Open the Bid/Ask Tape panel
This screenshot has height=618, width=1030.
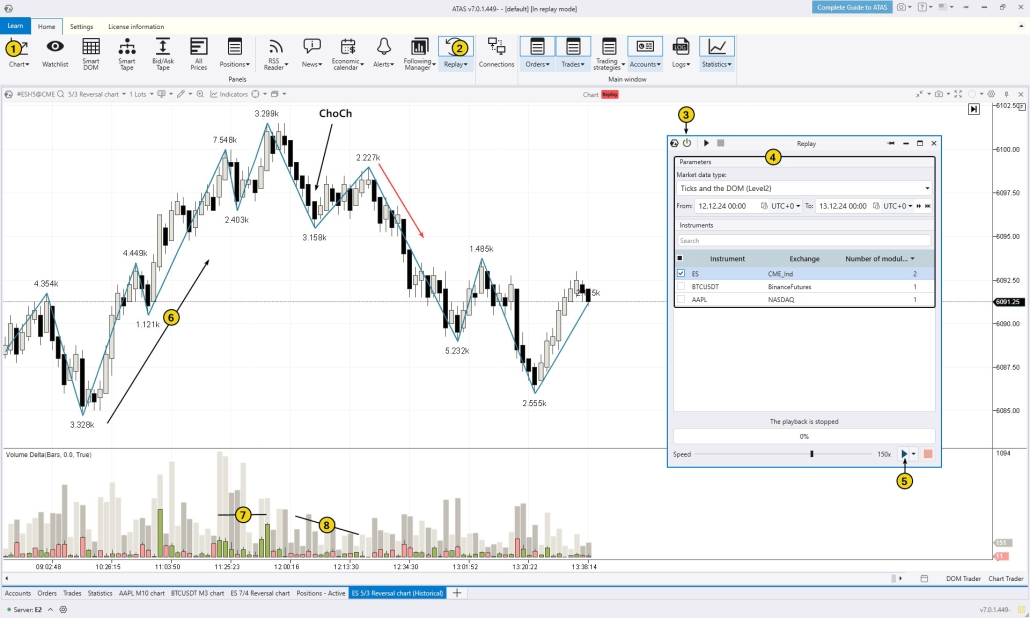coord(163,55)
